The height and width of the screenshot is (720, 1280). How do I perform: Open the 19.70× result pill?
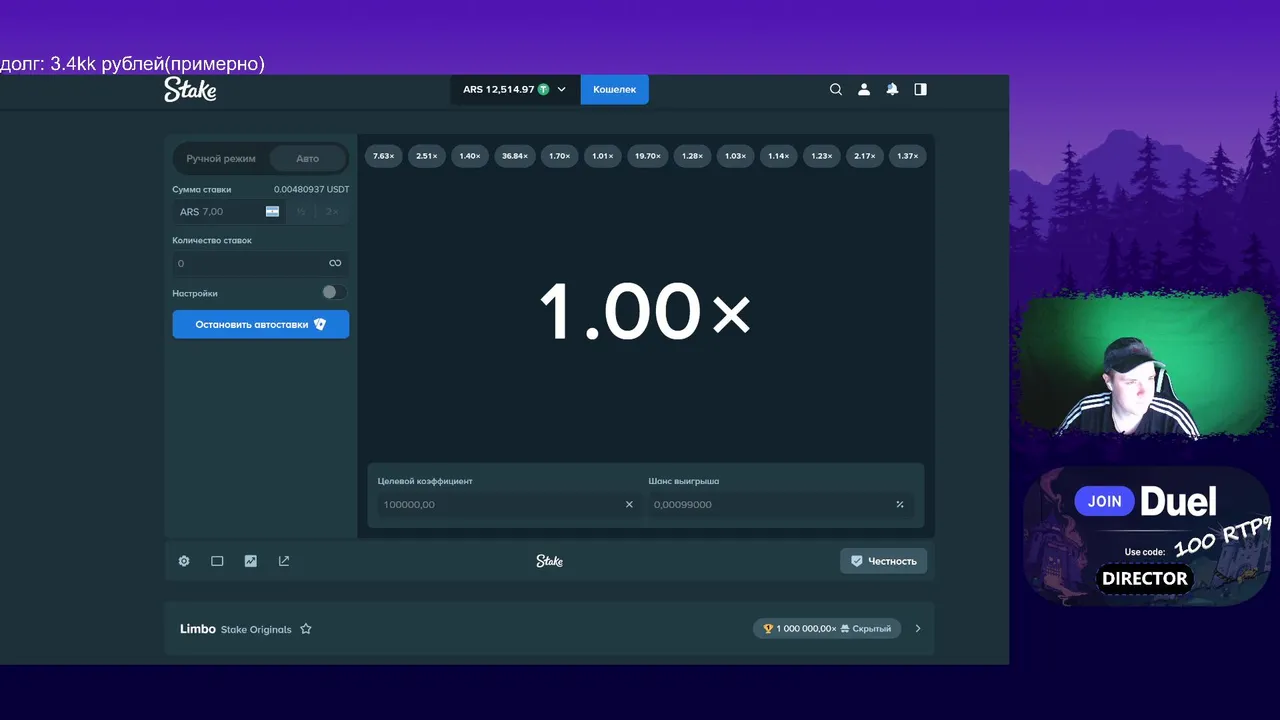point(648,156)
